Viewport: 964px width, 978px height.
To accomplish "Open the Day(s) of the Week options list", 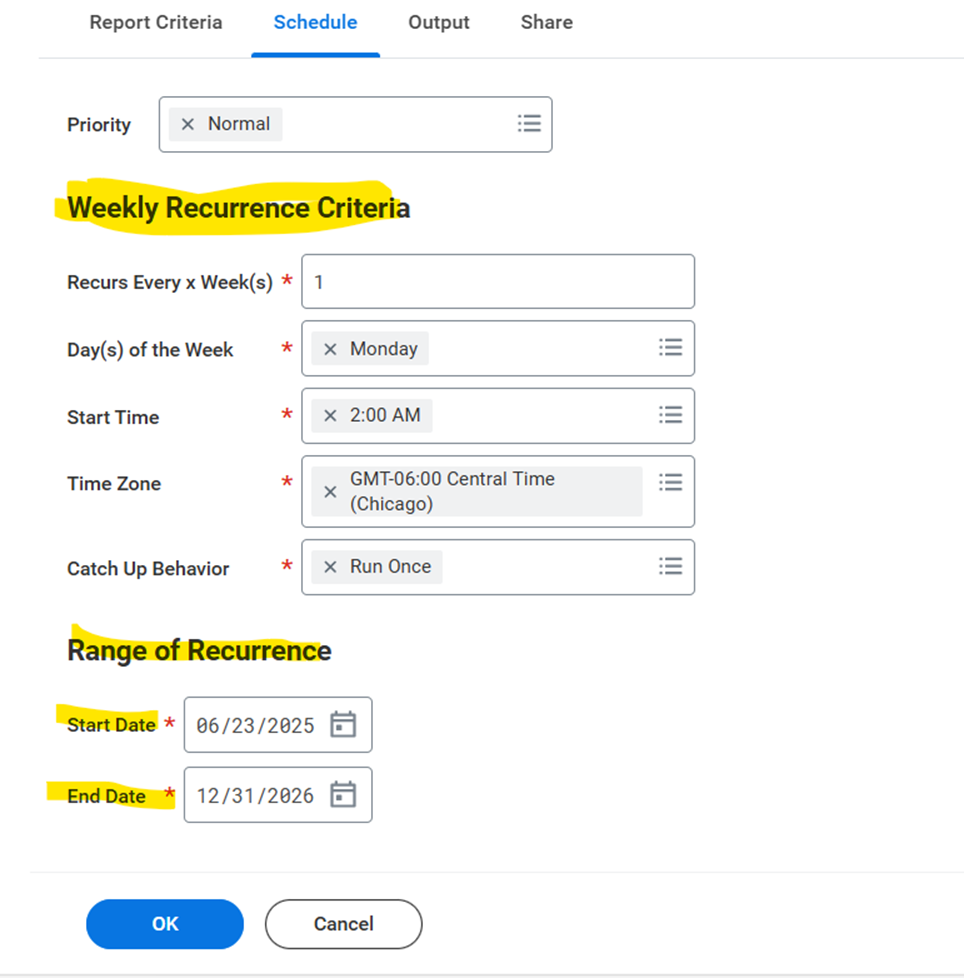I will (x=670, y=348).
